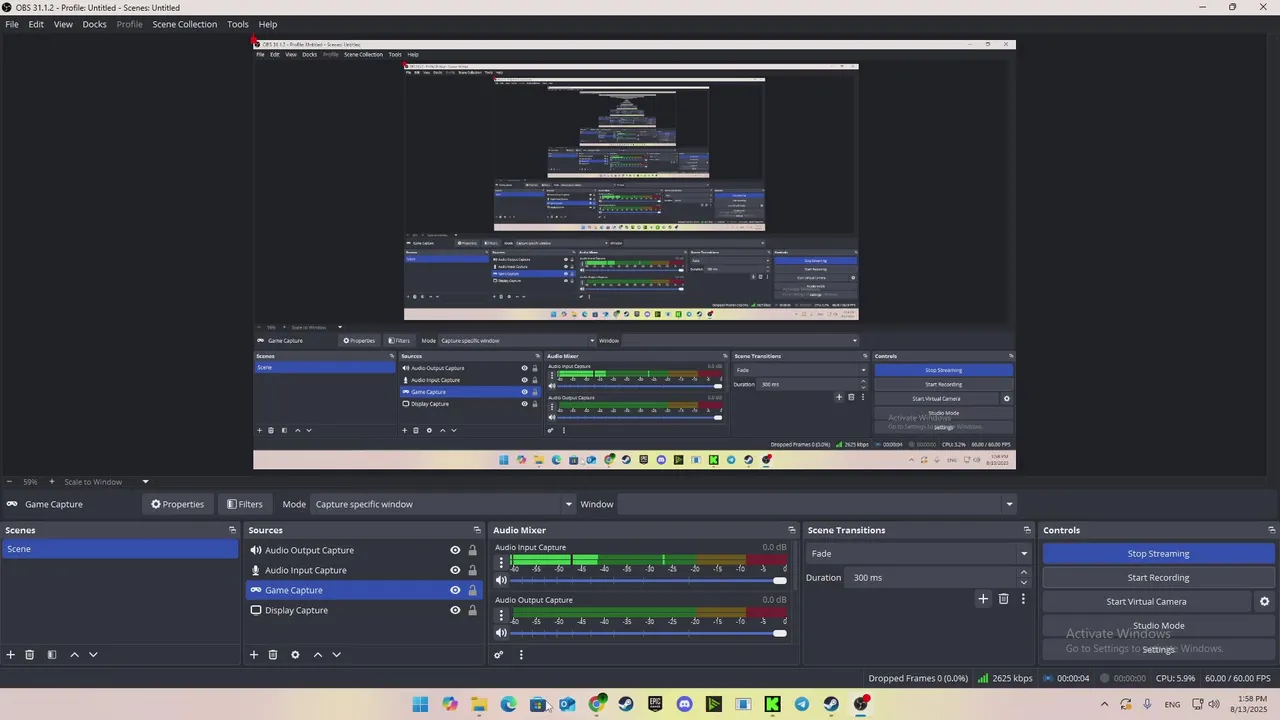Click the Studio Mode button
This screenshot has height=720, width=1280.
click(x=1158, y=626)
